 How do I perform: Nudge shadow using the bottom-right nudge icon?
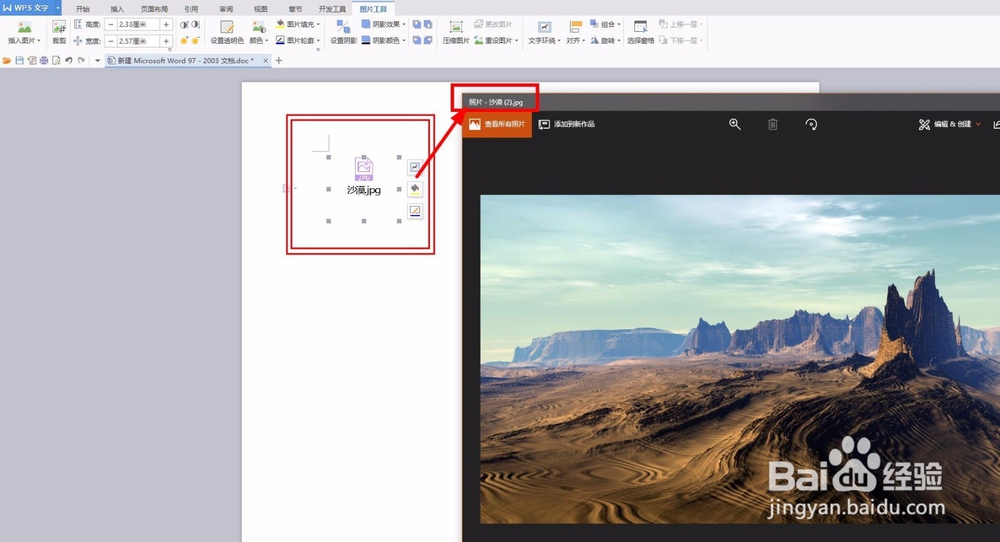point(428,40)
